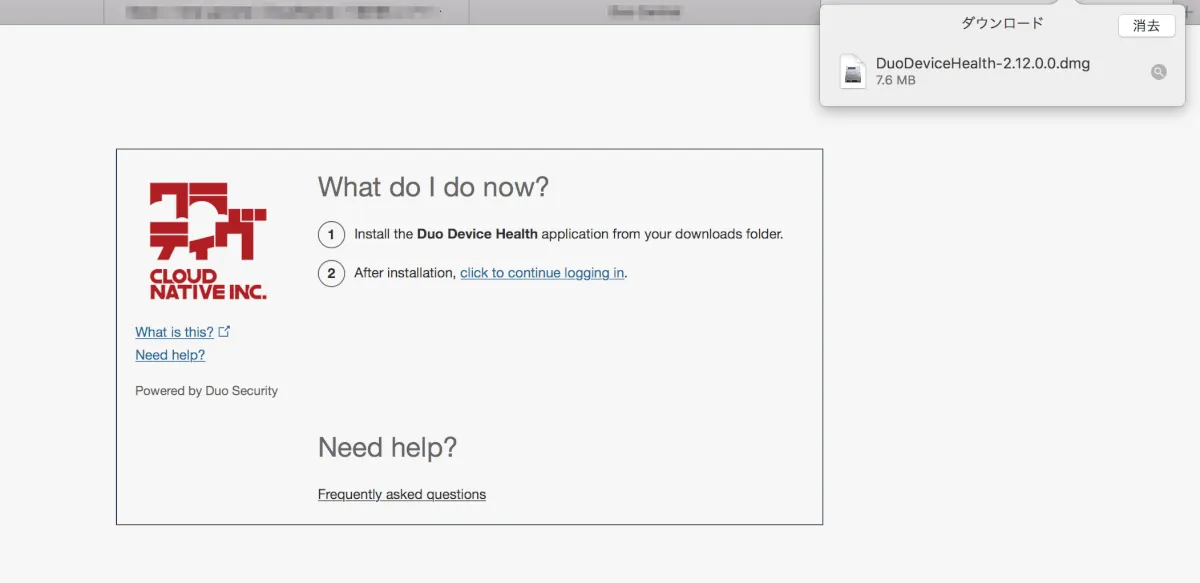Switch to the middle blurred-title browser tab
This screenshot has height=583, width=1200.
pos(645,12)
